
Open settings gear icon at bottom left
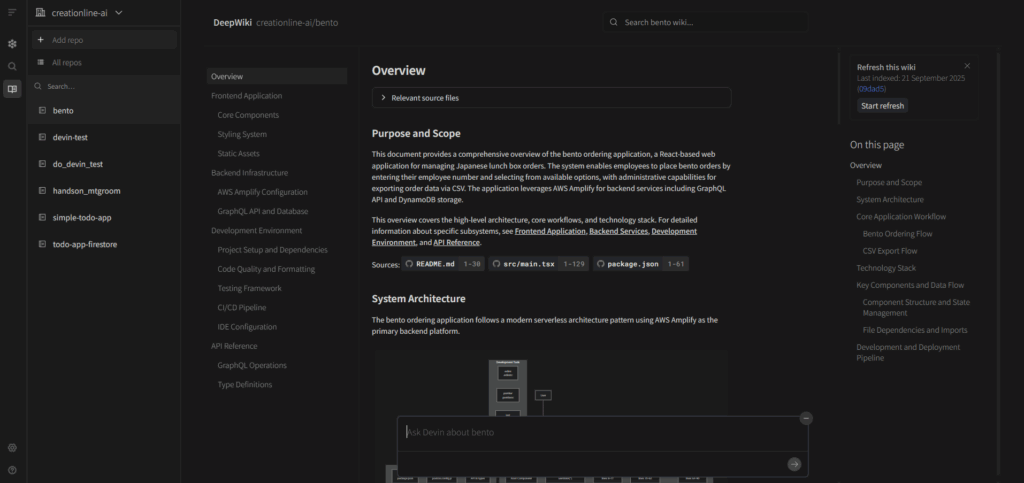click(12, 448)
